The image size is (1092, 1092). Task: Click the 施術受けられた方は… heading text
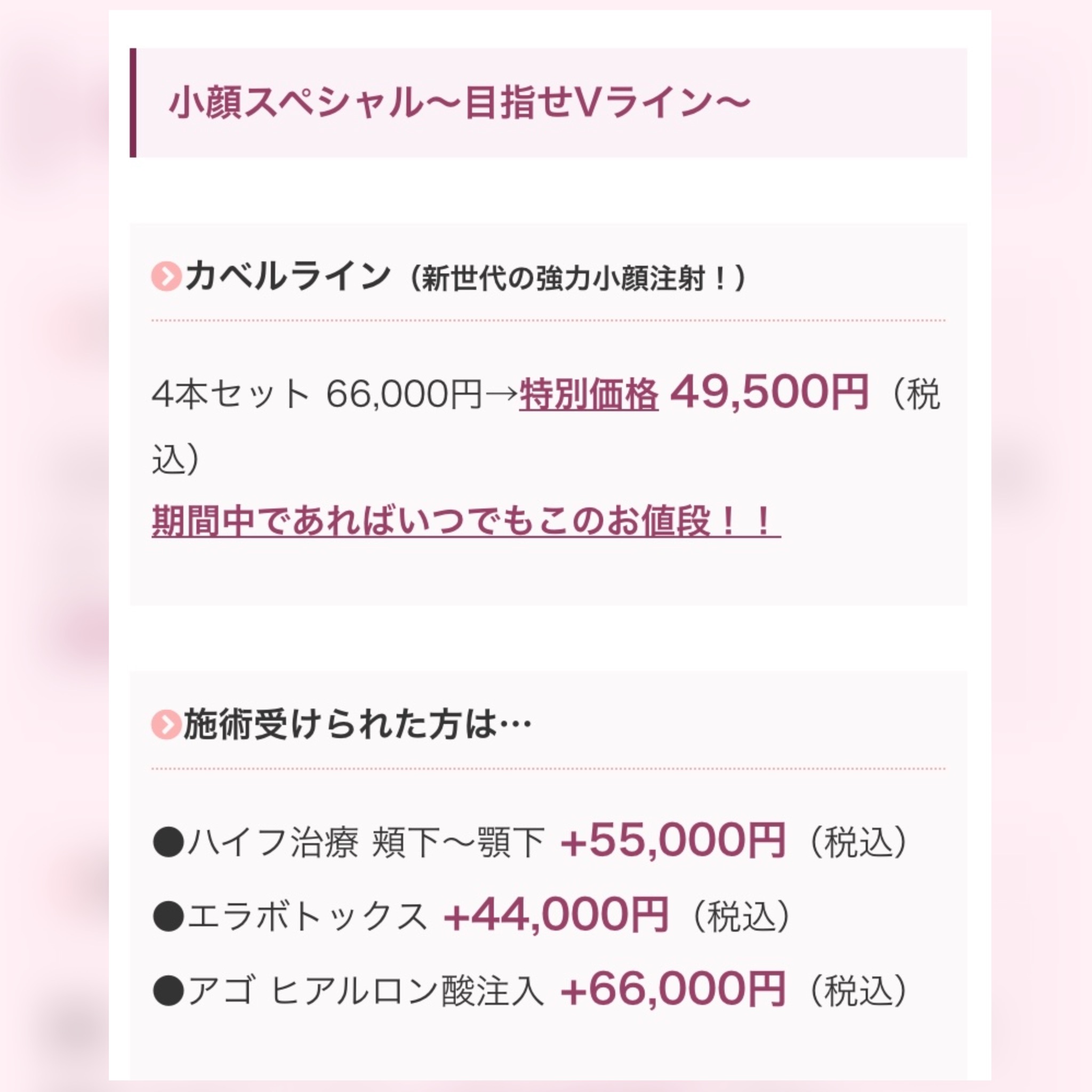[x=357, y=725]
